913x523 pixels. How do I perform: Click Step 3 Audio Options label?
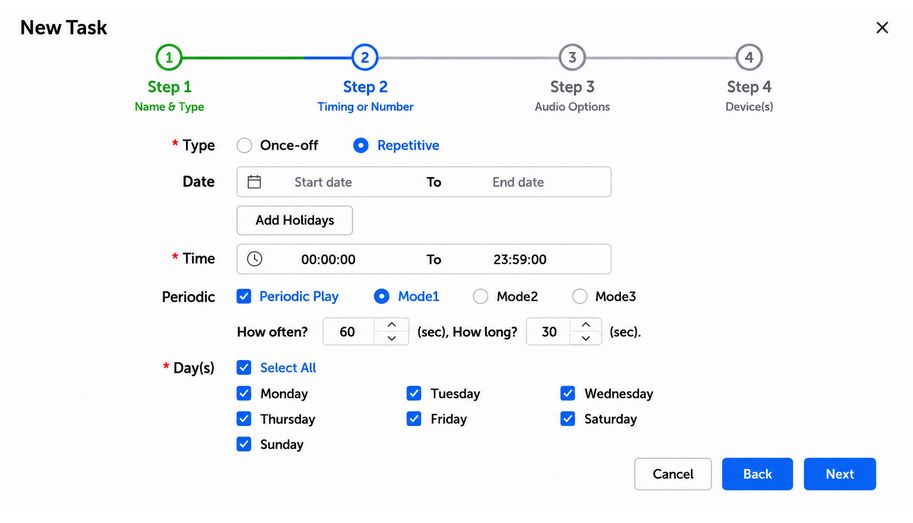pos(572,107)
